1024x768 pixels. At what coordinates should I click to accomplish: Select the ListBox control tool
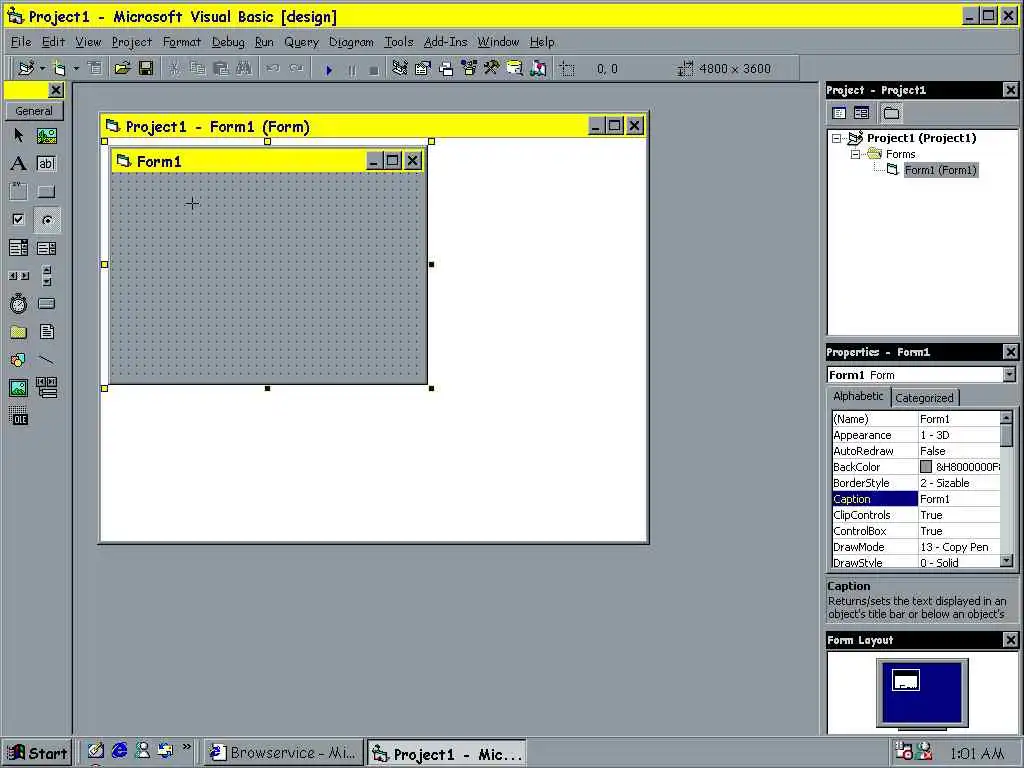[x=46, y=248]
